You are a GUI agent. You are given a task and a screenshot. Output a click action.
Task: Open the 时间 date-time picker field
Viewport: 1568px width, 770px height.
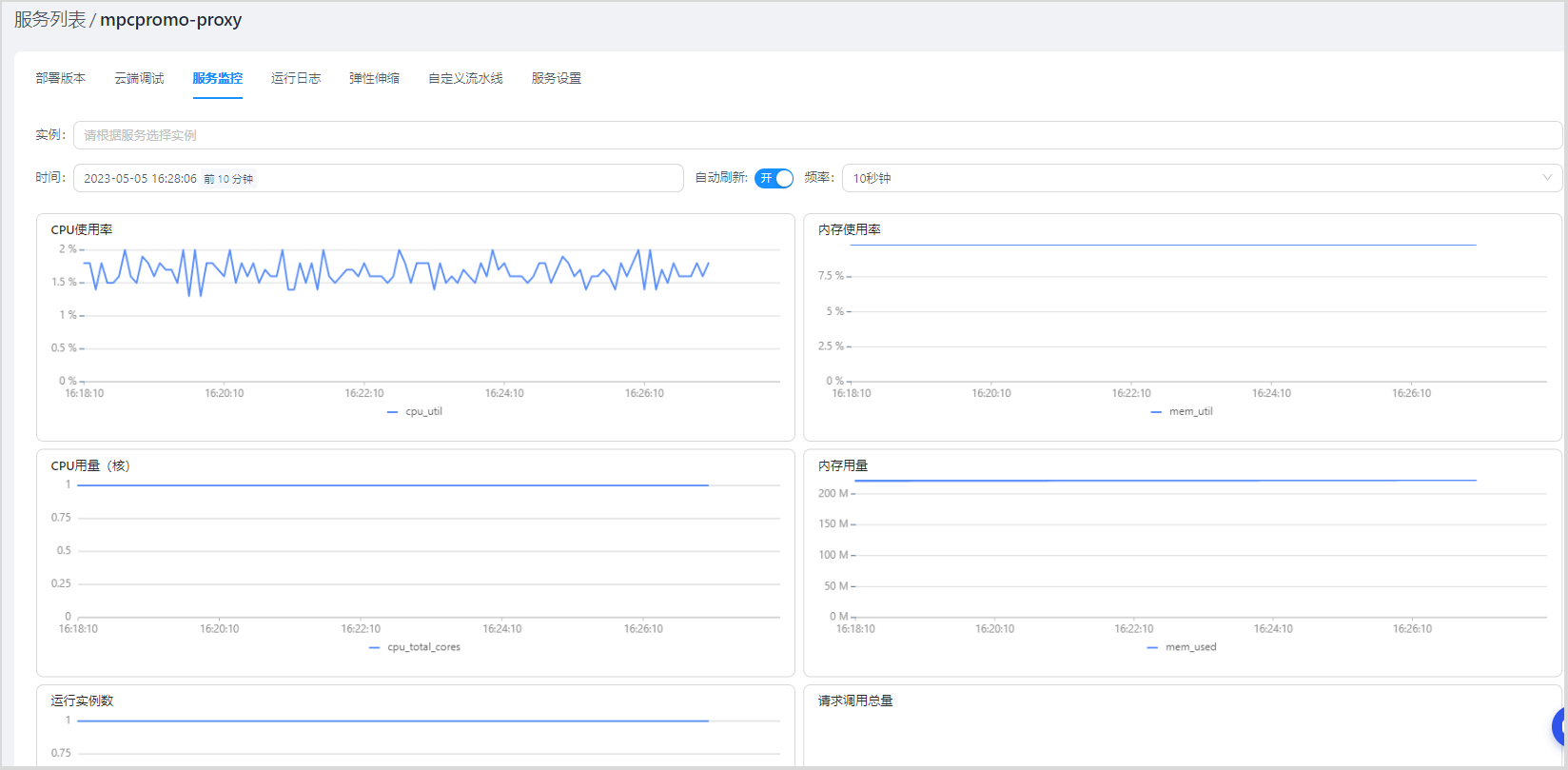coord(378,178)
